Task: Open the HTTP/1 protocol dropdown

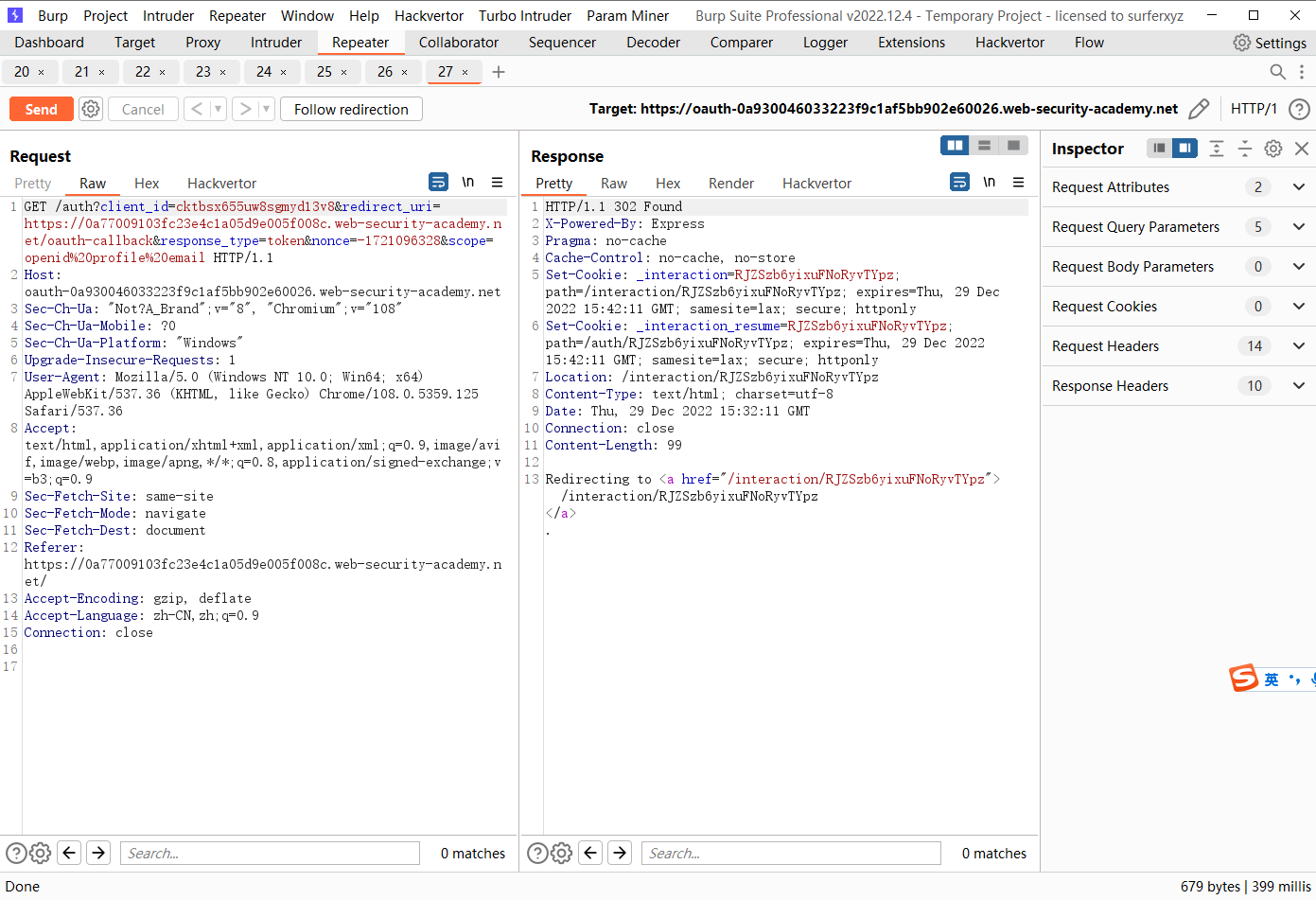Action: (x=1254, y=109)
